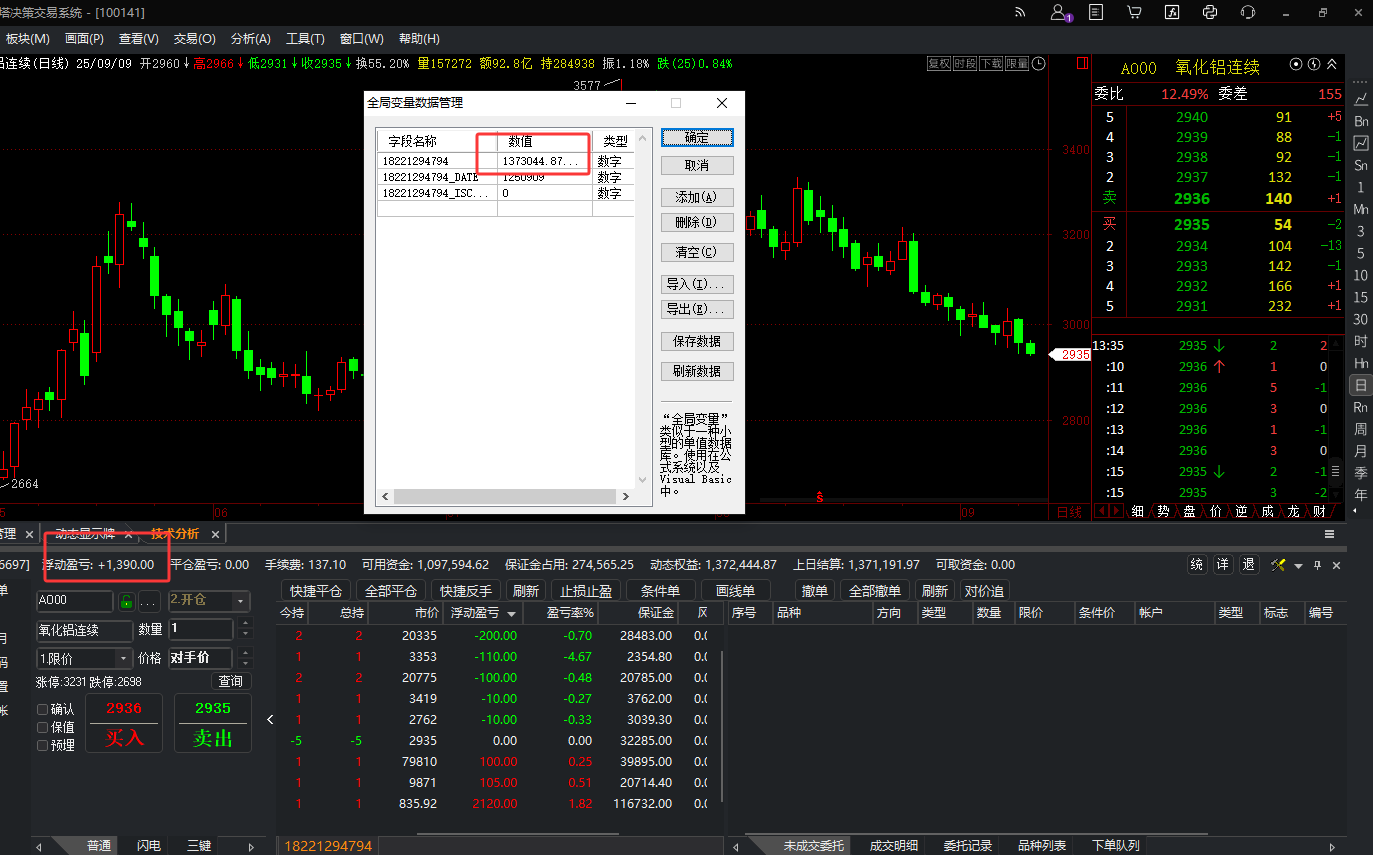1373x855 pixels.
Task: Click the 统 statistics button
Action: tap(1197, 565)
